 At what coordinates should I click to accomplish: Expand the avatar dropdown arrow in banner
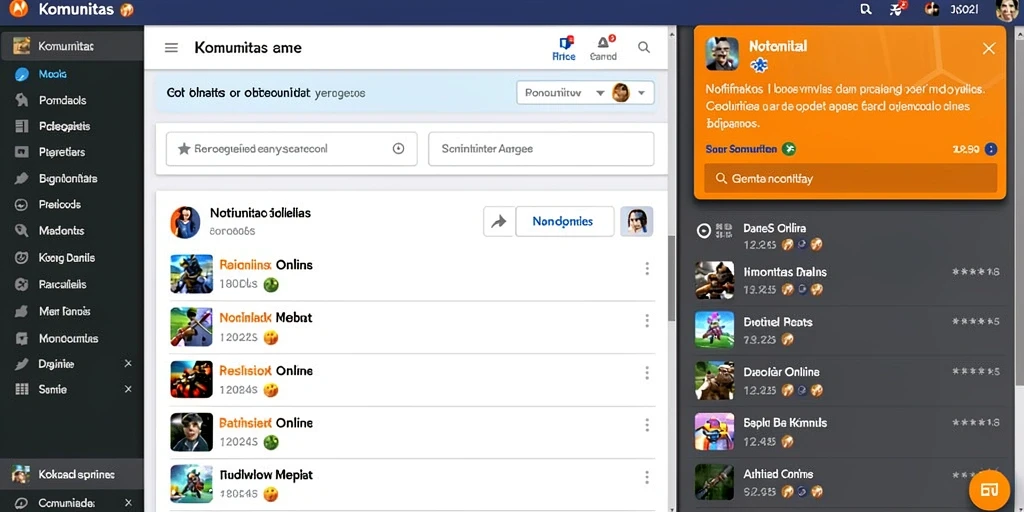point(641,93)
